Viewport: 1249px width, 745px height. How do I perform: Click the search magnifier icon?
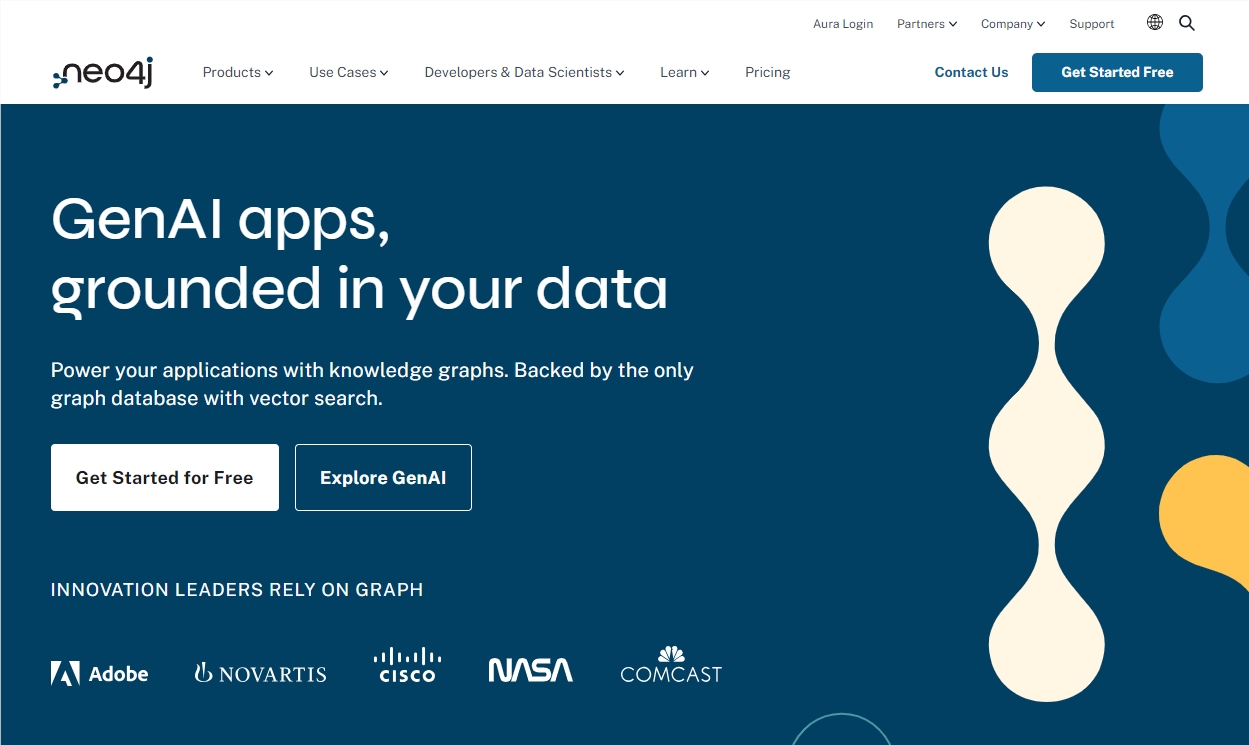[x=1187, y=23]
